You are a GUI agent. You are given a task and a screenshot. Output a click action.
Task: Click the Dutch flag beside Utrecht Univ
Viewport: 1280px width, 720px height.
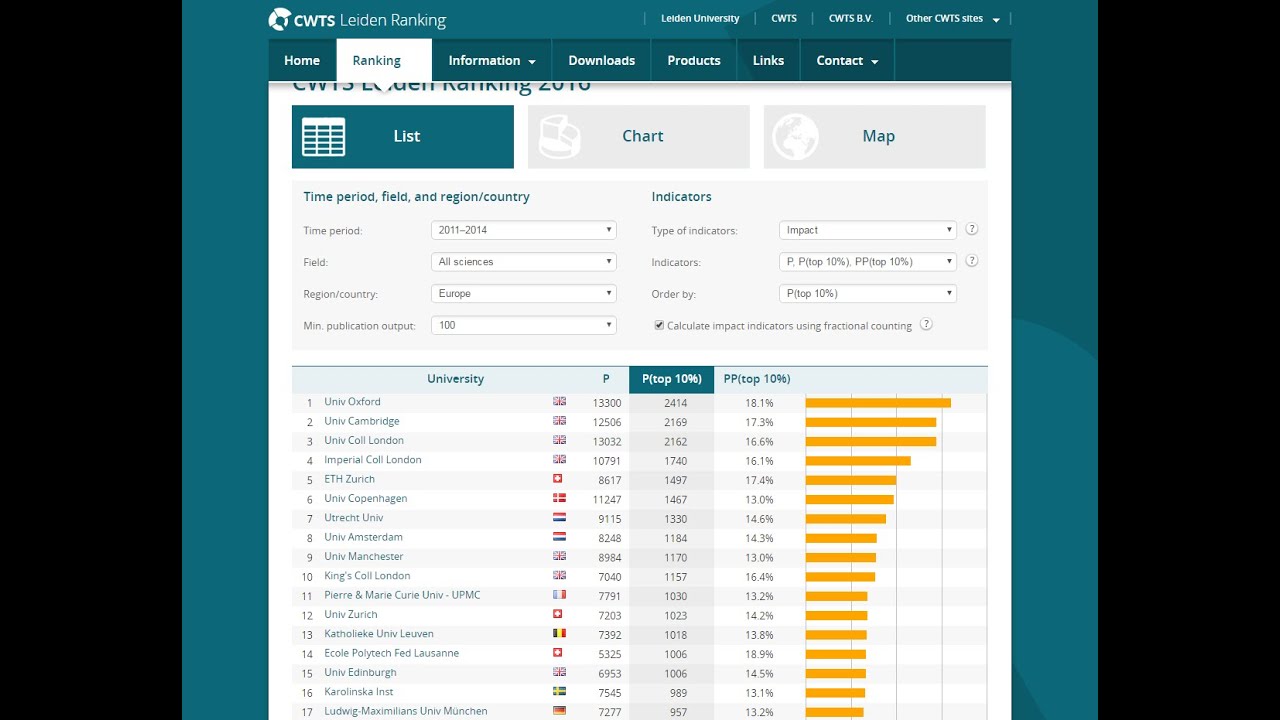click(x=559, y=518)
